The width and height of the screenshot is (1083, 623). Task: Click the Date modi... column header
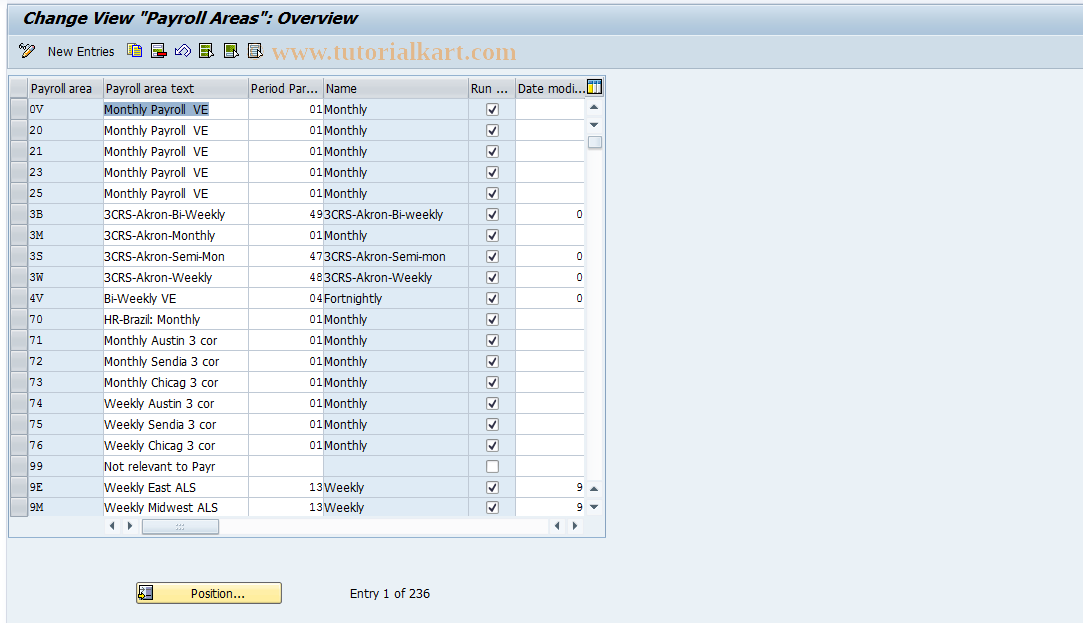coord(550,88)
